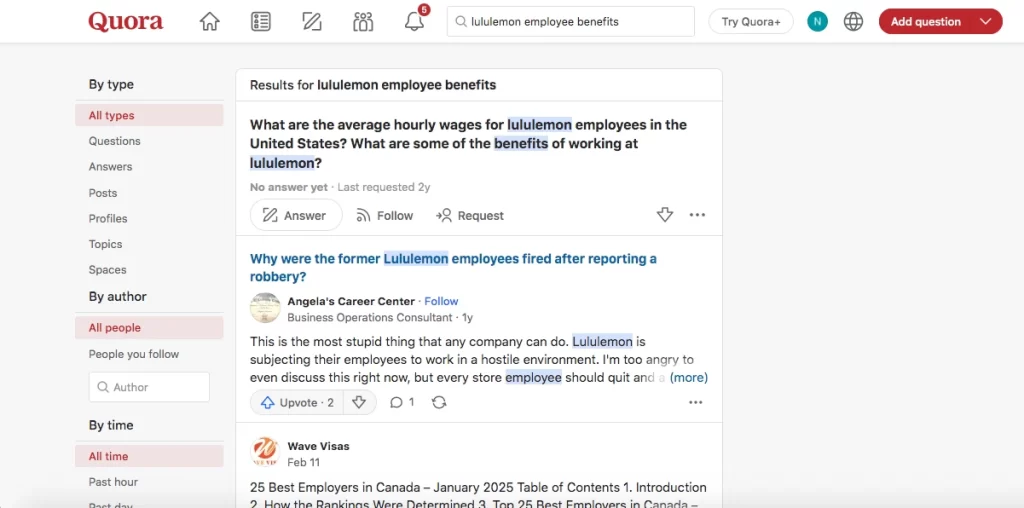Filter results by Answers
Viewport: 1024px width, 508px height.
point(110,167)
